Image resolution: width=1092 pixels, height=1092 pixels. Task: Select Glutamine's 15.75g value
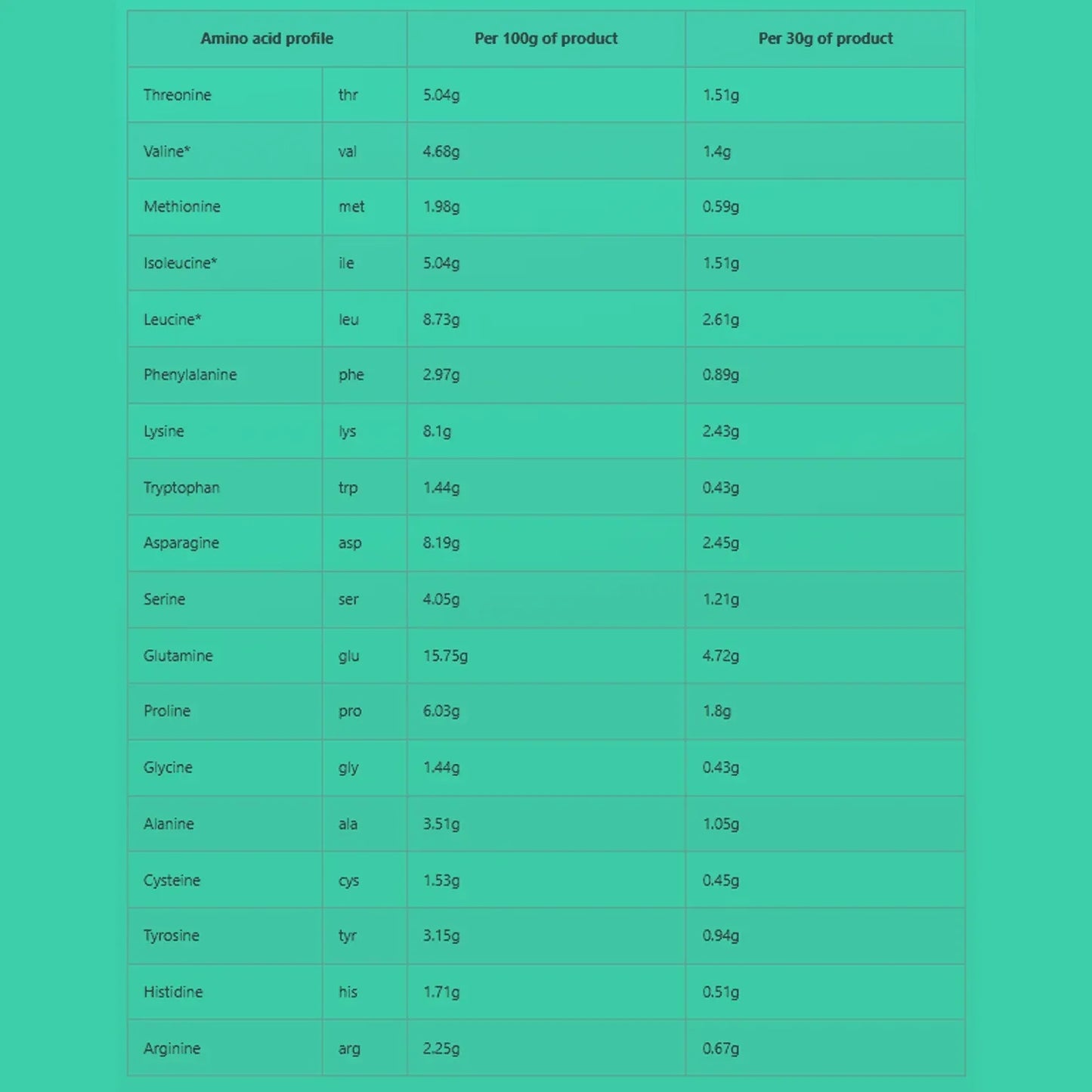click(445, 656)
